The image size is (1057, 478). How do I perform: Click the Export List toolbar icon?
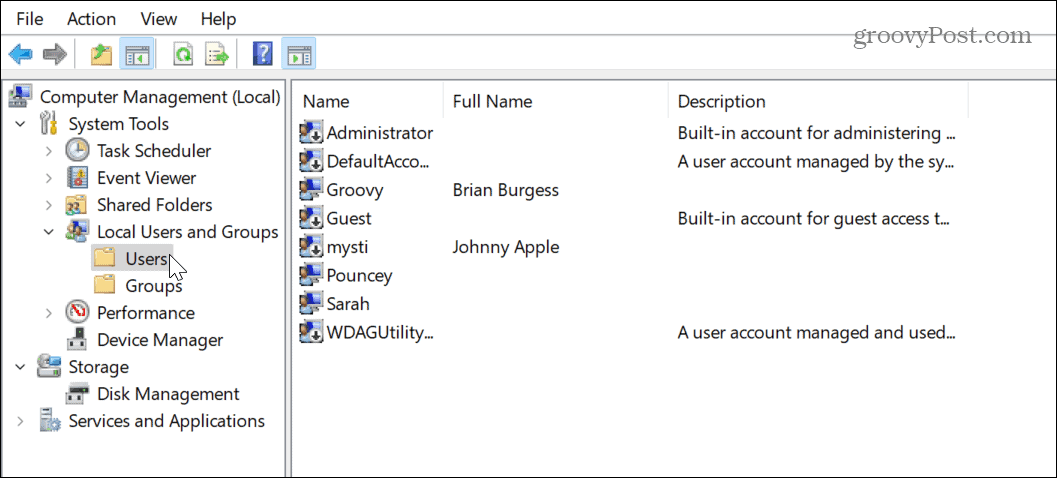pyautogui.click(x=217, y=54)
